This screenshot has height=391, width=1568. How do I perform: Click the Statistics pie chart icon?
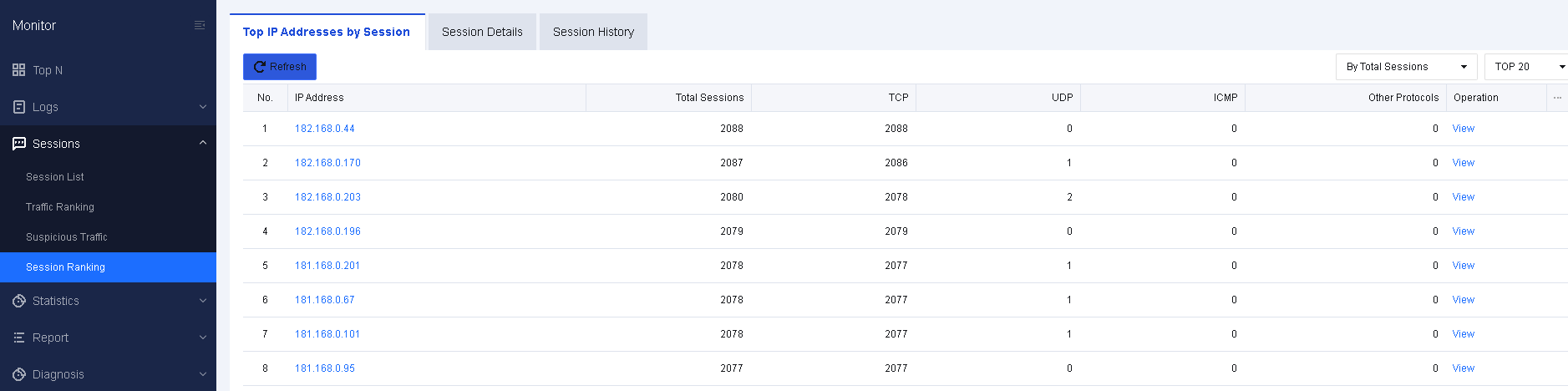18,301
